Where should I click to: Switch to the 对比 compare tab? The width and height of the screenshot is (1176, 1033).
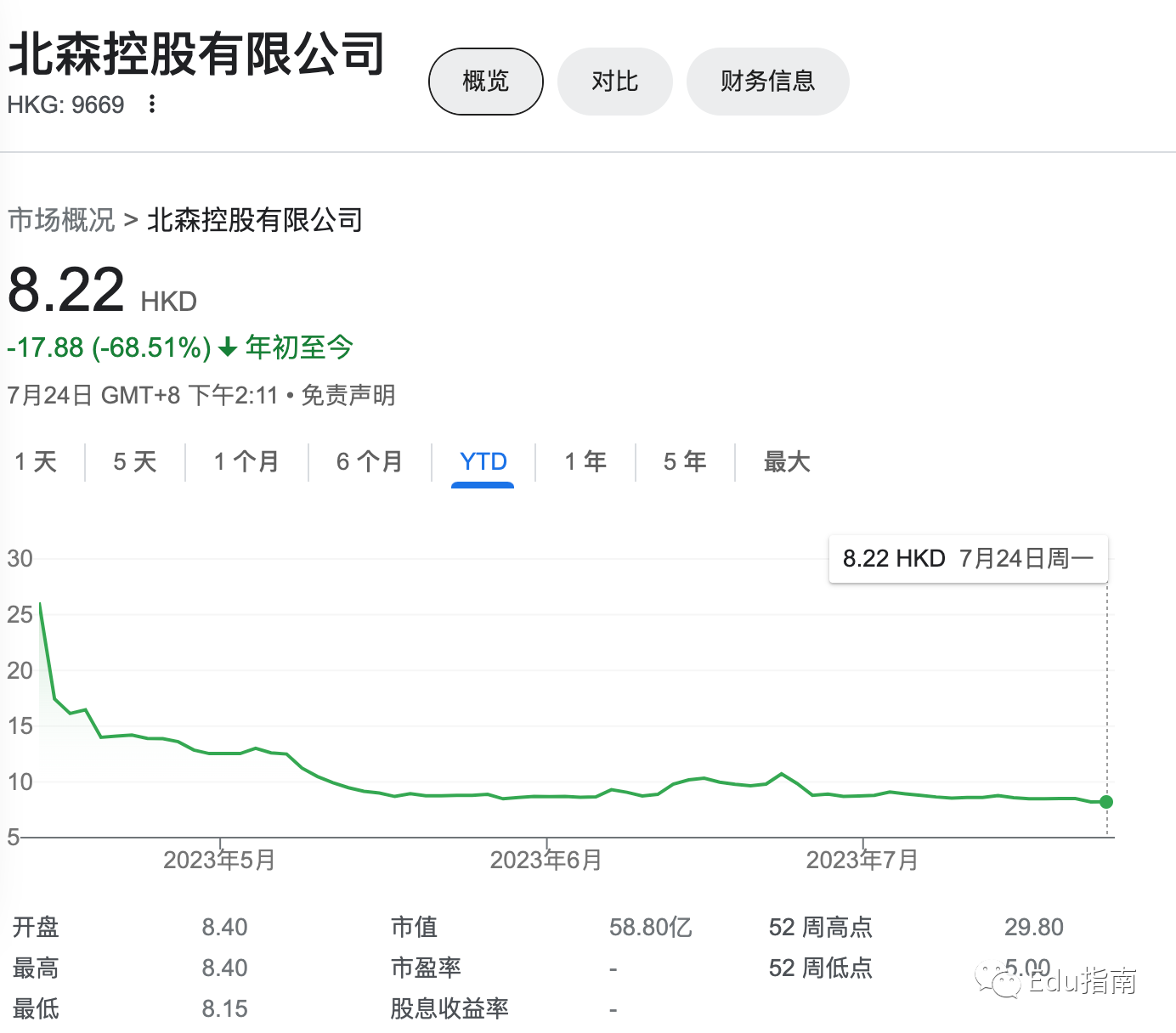pos(614,82)
